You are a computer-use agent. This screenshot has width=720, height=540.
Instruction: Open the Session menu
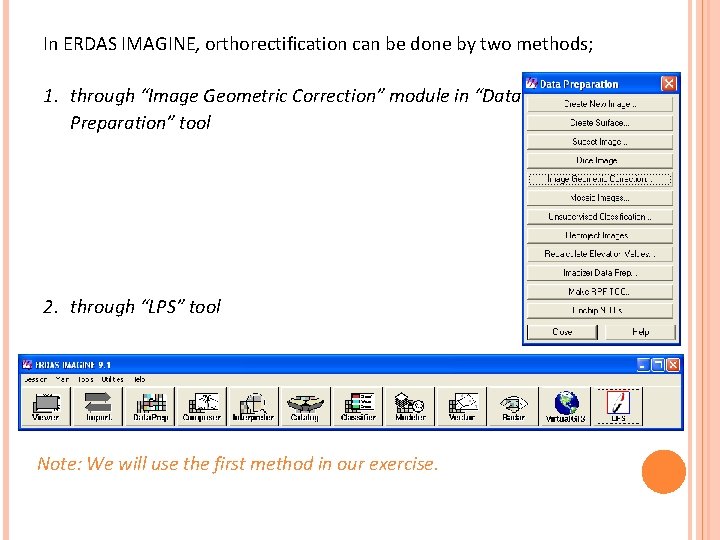tap(35, 379)
